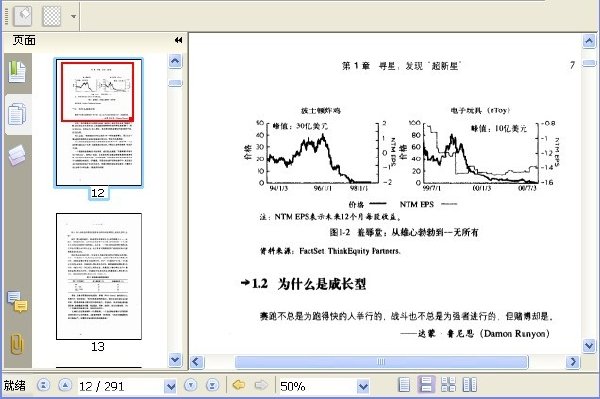600x399 pixels.
Task: Go to previous page button
Action: click(65, 385)
